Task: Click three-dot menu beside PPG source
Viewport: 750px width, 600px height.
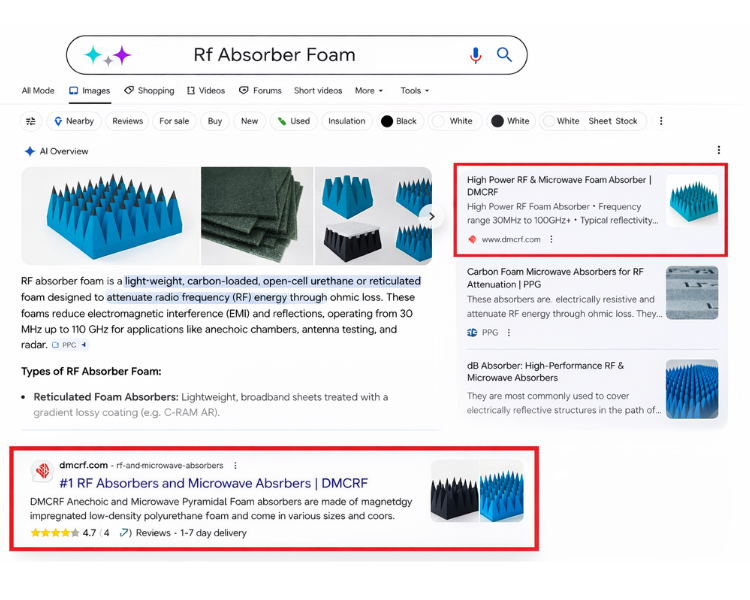Action: 508,333
